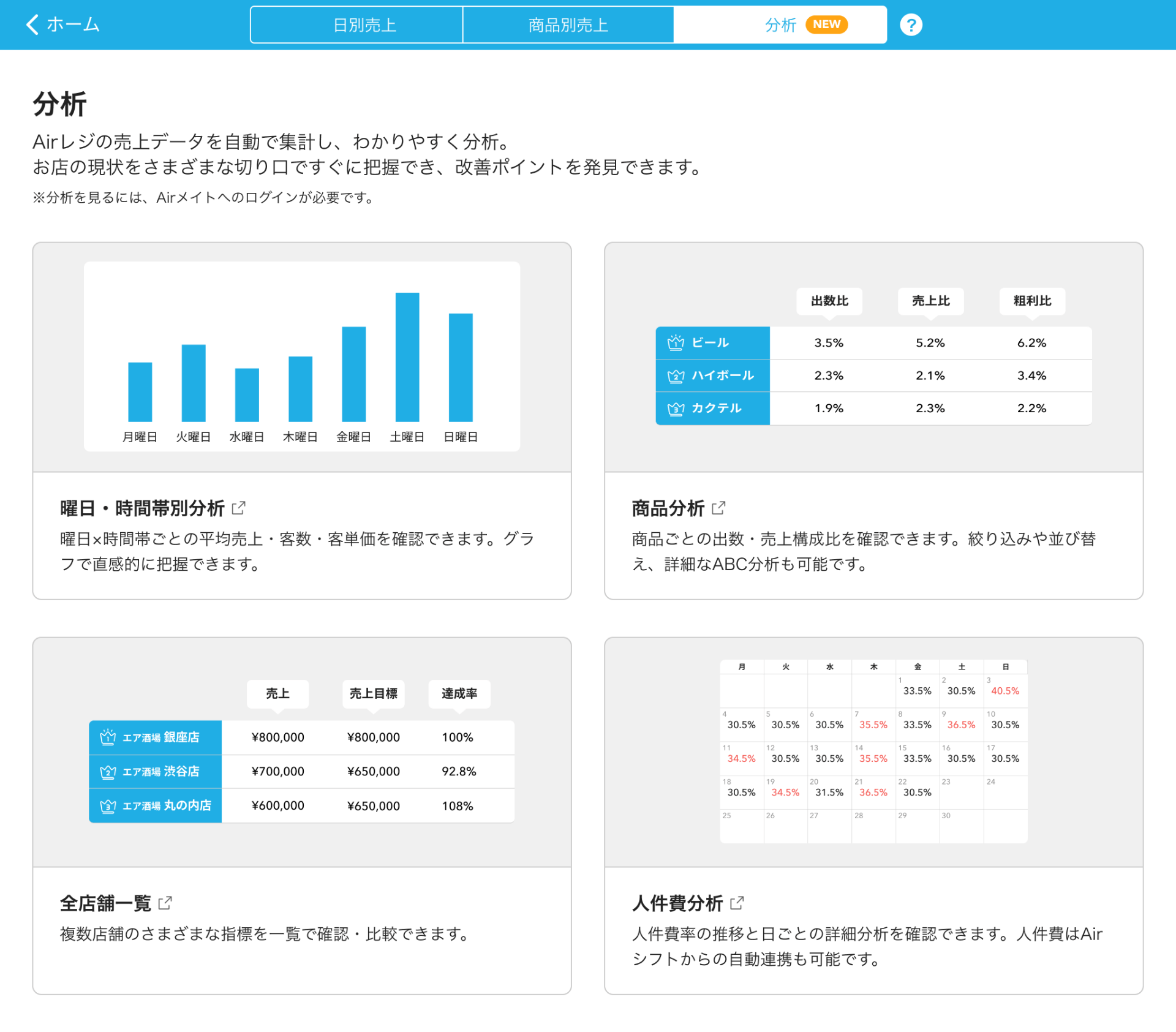Click the 売上比 column header
Screen dimensions: 1176x1032
point(931,301)
